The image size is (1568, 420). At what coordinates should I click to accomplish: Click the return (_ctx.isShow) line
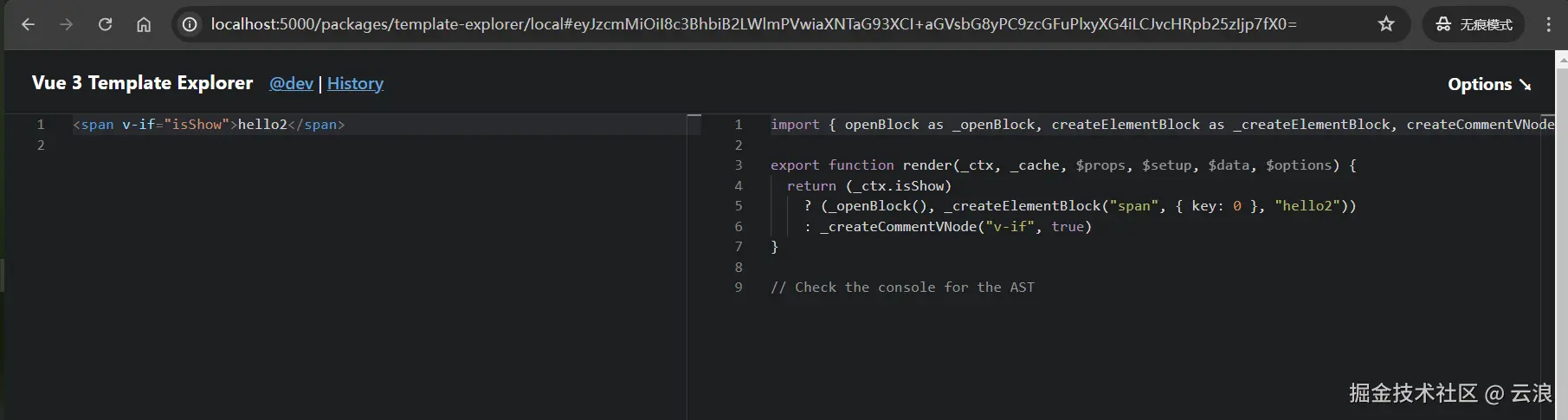[869, 185]
